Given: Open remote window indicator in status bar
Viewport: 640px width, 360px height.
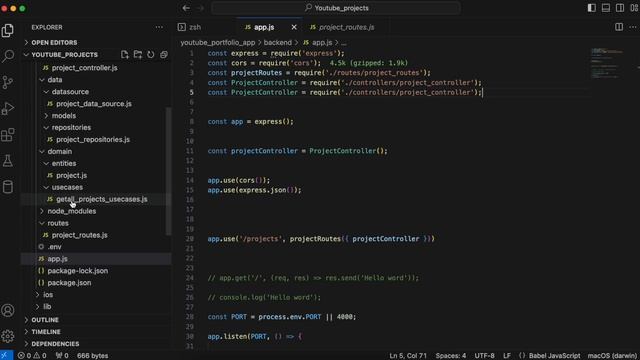Looking at the screenshot, I should coord(6,356).
